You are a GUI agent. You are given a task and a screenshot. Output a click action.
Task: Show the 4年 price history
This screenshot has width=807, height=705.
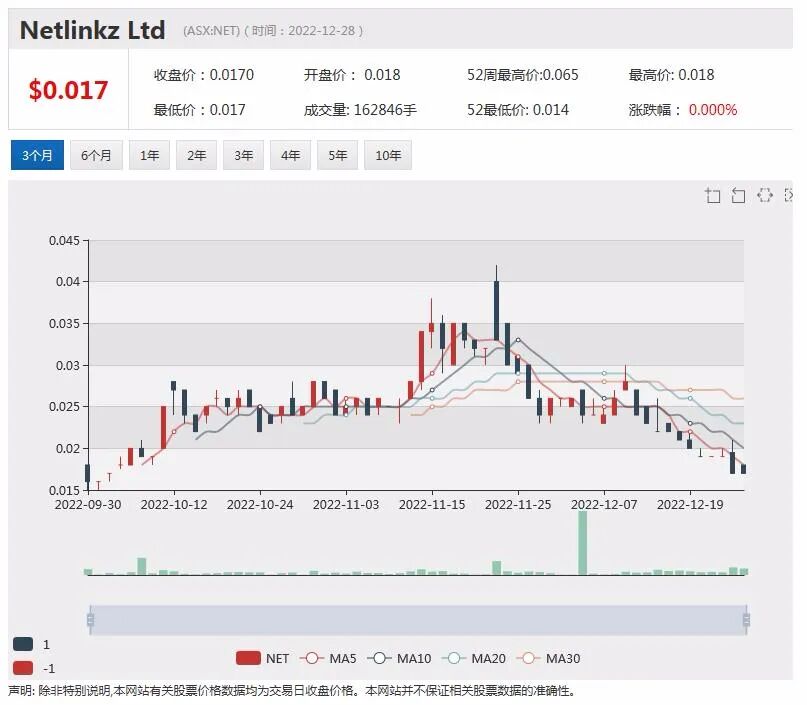[290, 155]
